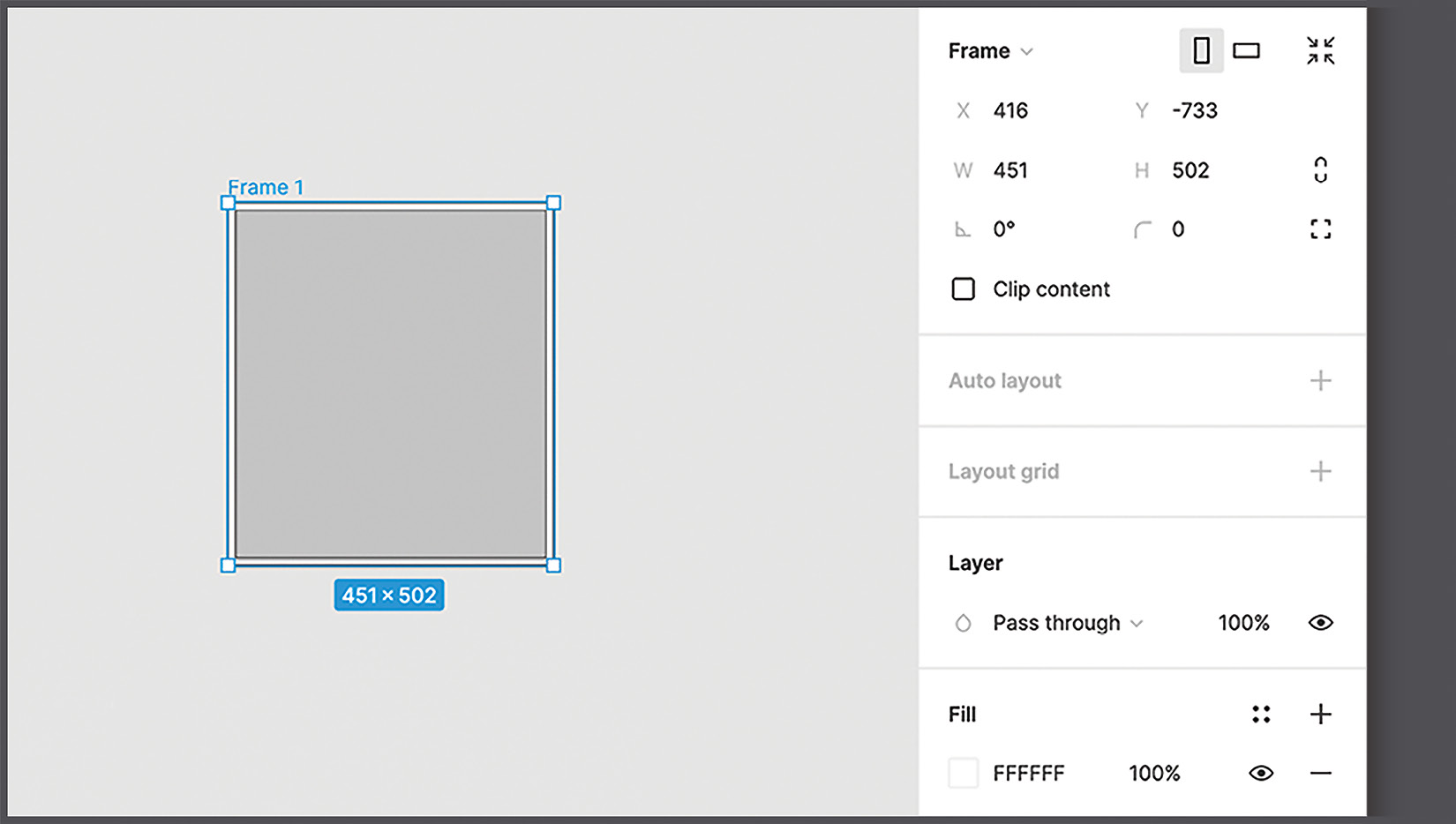Select the landscape orientation icon
The image size is (1456, 824).
tap(1247, 50)
